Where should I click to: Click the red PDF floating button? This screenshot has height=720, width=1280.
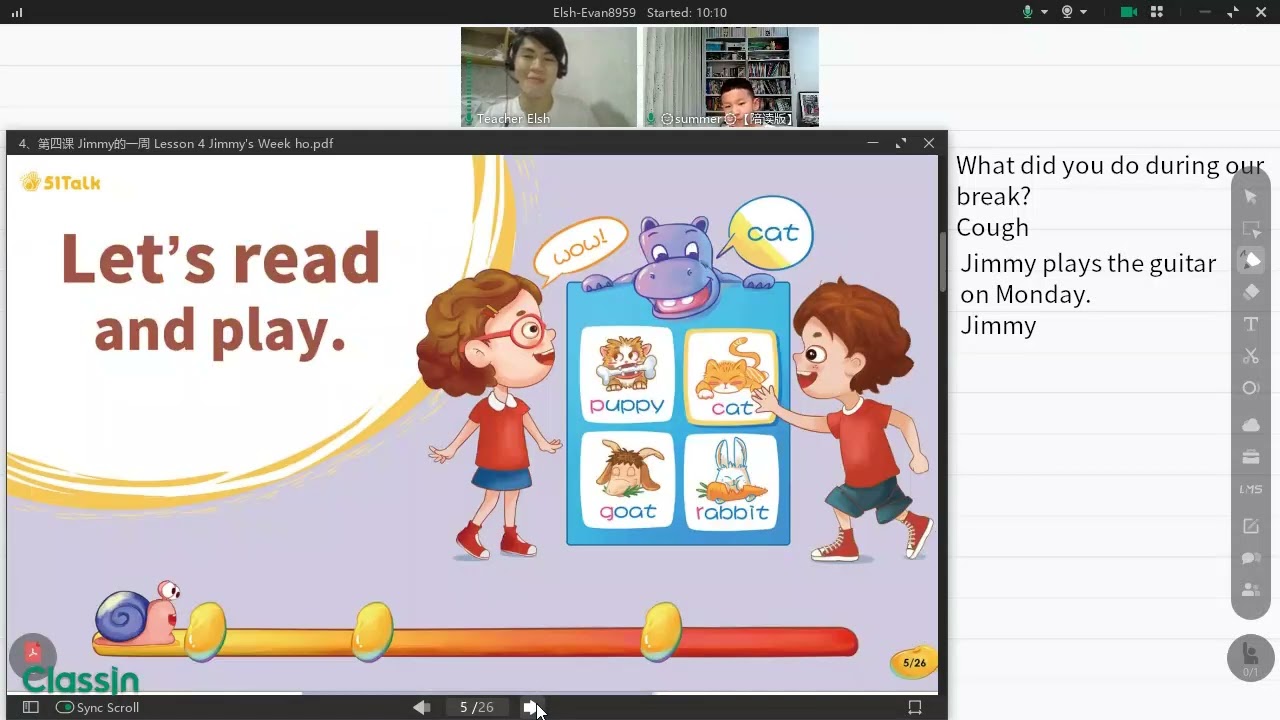[x=33, y=655]
